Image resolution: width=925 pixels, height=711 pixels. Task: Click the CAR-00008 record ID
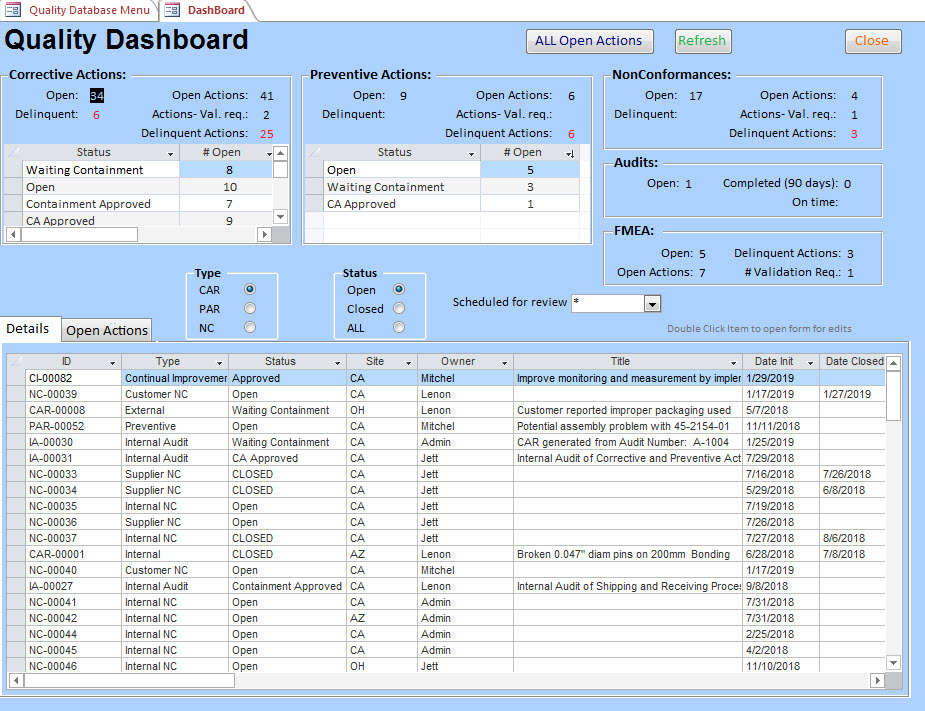point(57,410)
